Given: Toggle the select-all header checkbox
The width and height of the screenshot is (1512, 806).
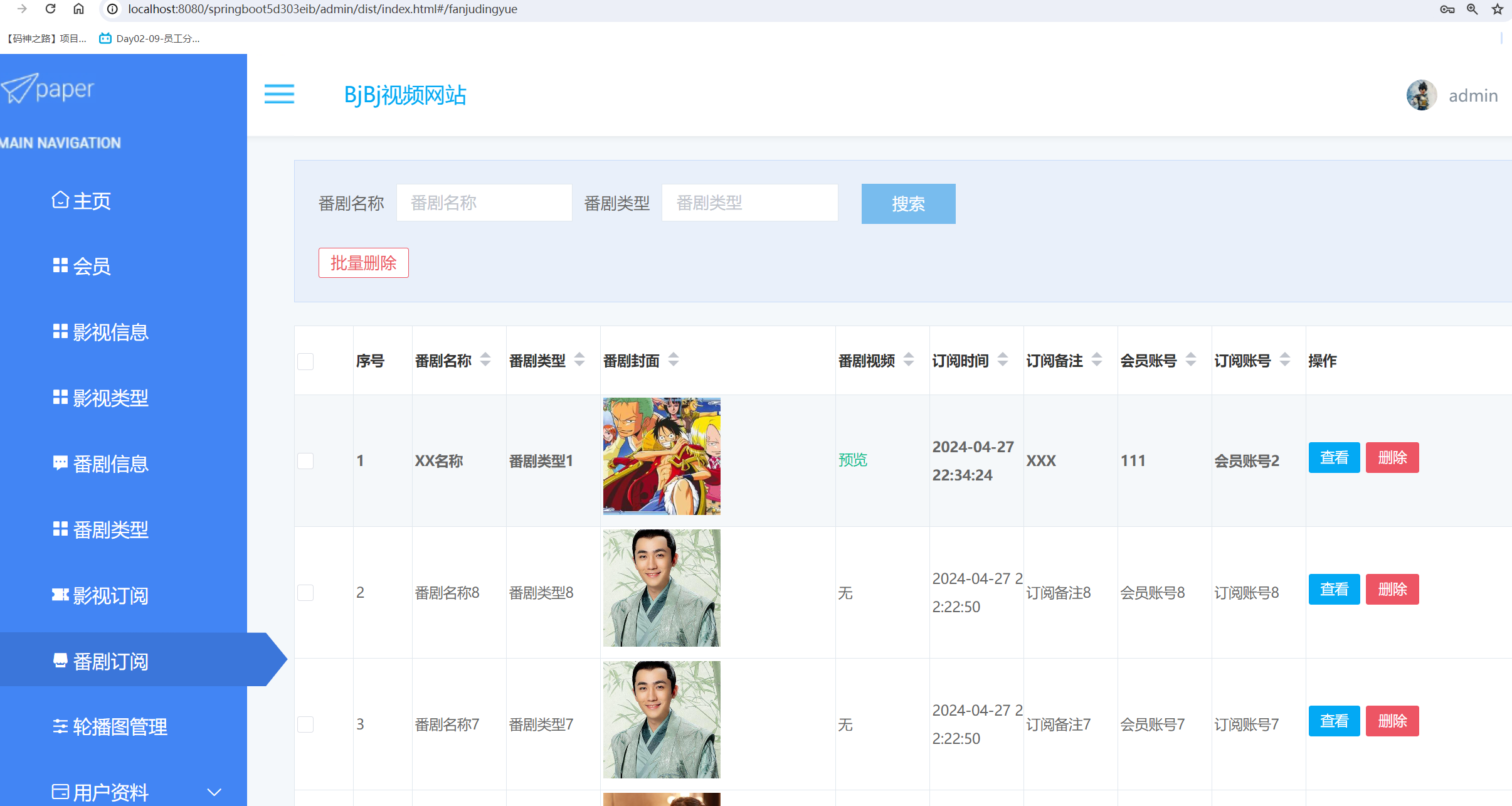Looking at the screenshot, I should pos(305,361).
